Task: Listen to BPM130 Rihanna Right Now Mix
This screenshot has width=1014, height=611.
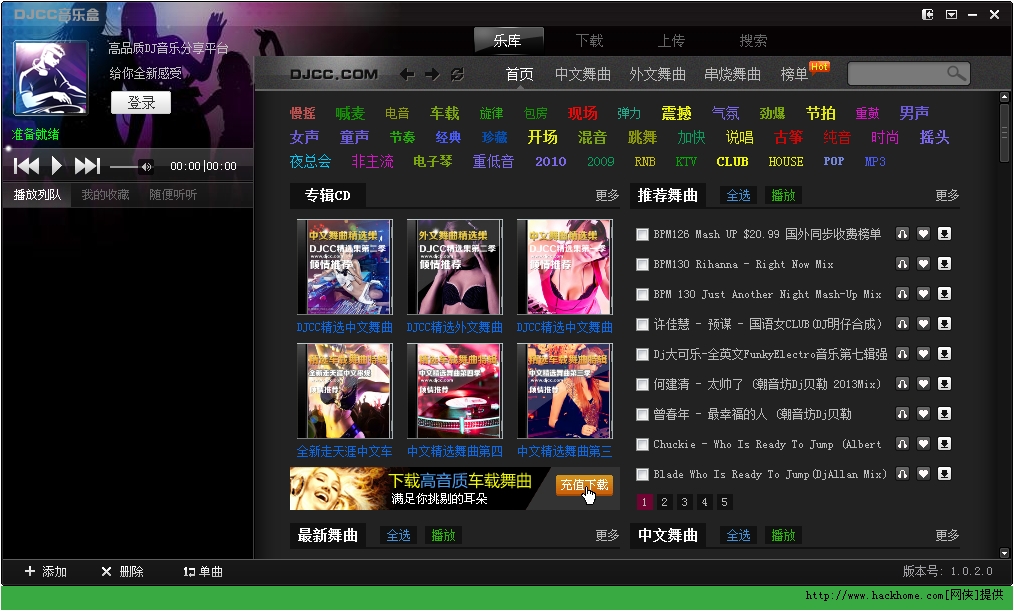Action: pyautogui.click(x=902, y=264)
